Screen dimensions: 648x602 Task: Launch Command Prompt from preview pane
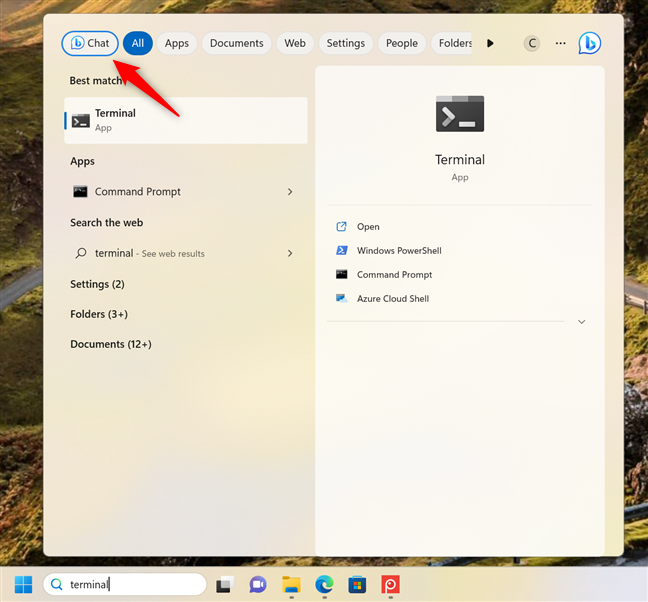coord(394,275)
